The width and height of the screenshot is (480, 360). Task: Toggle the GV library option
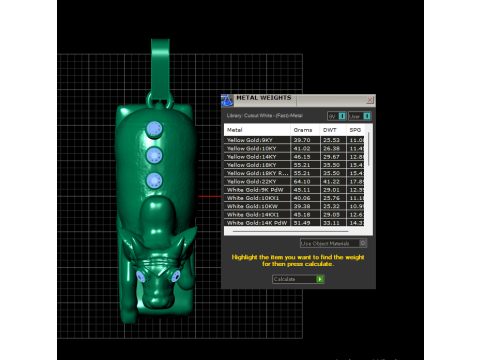pos(337,116)
